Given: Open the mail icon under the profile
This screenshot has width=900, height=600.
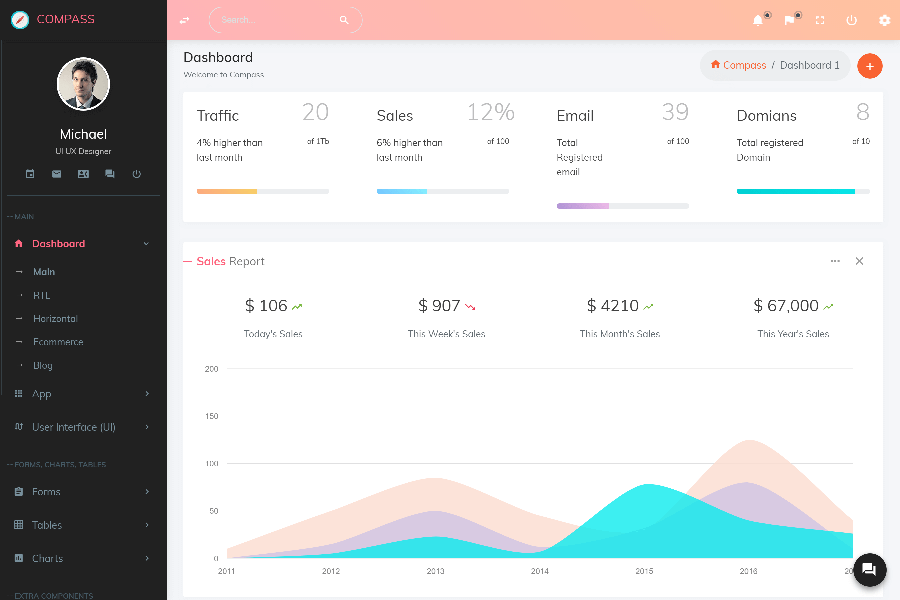Looking at the screenshot, I should pyautogui.click(x=57, y=174).
